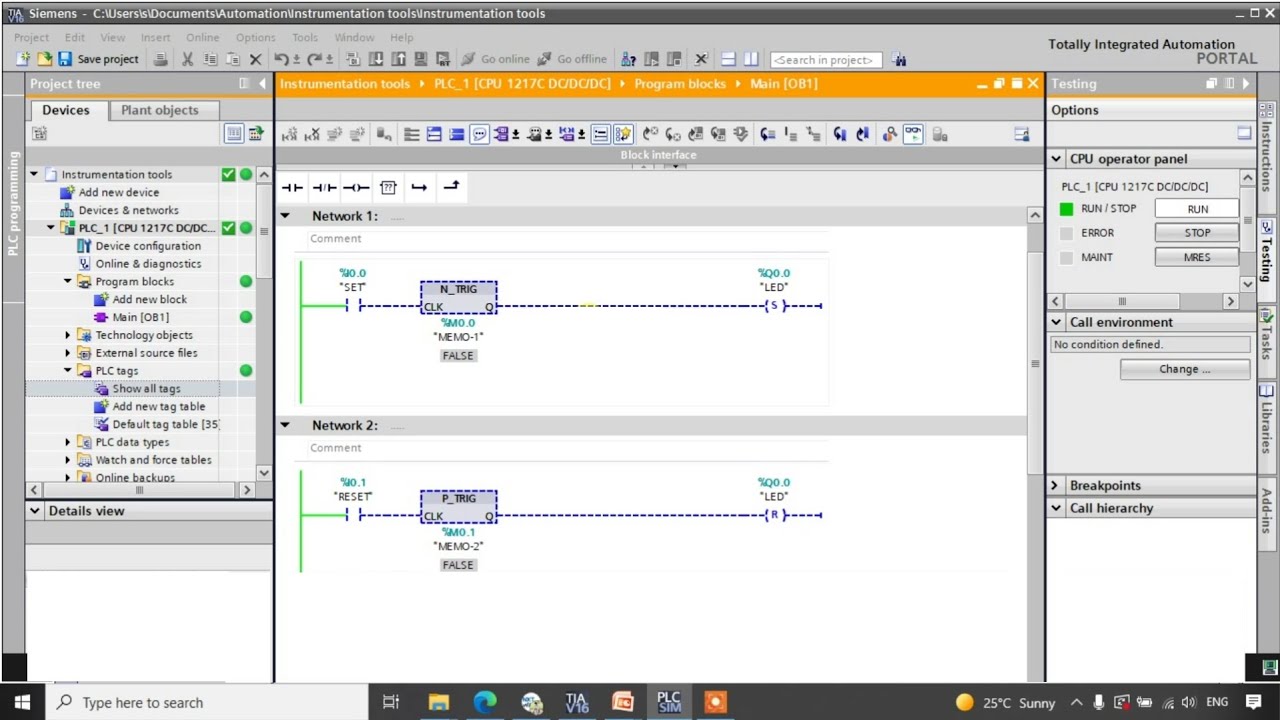Screen dimensions: 1280x720
Task: Toggle free-form comments display
Action: tap(479, 134)
